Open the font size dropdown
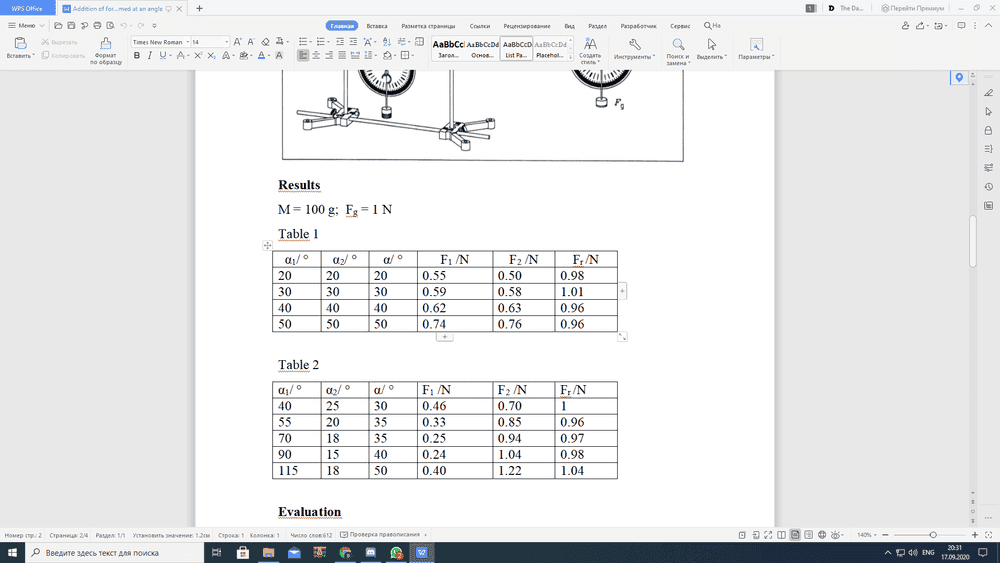Screen dimensions: 1000x563 pos(227,42)
